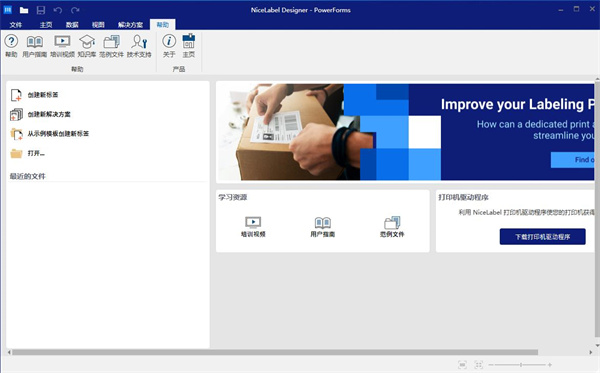This screenshot has width=600, height=373.
Task: Switch to the File (文件) tab
Action: 16,25
